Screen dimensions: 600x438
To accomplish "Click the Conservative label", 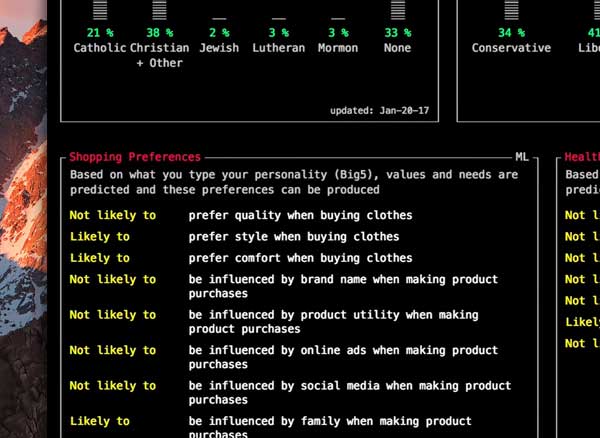I will tap(511, 48).
